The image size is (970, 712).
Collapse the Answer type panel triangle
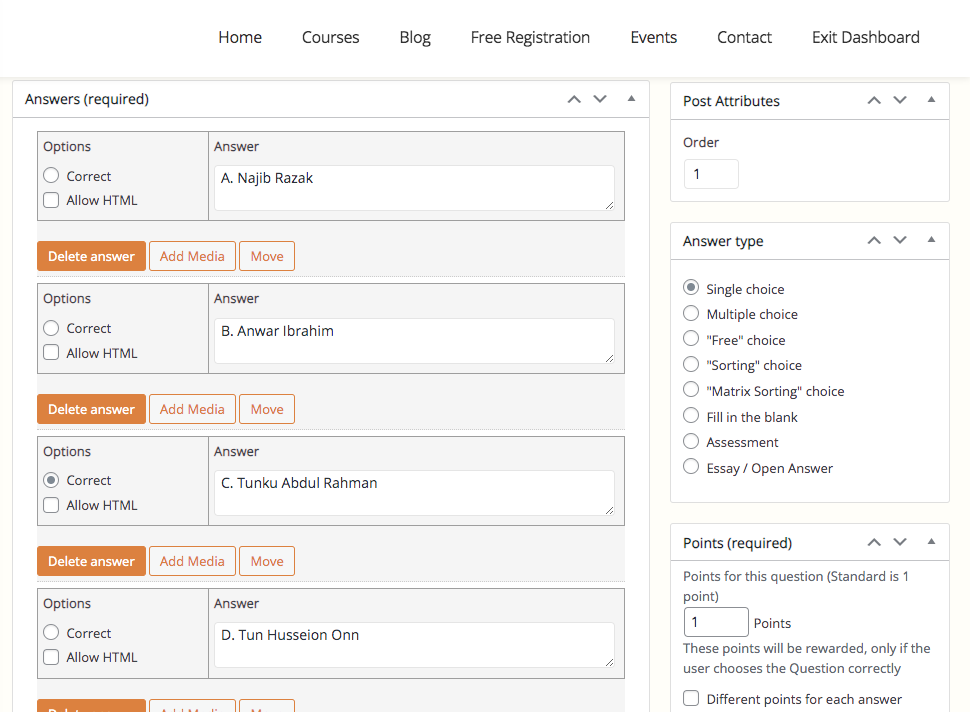coord(931,241)
